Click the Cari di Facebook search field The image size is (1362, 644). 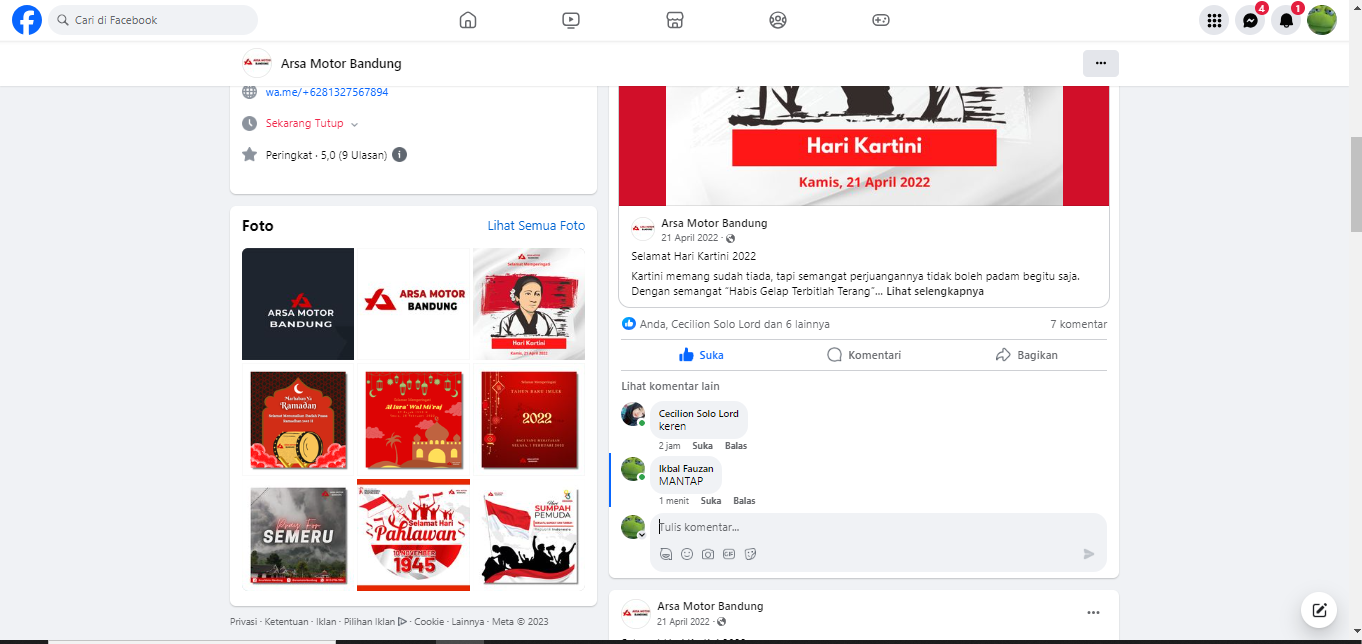[153, 20]
